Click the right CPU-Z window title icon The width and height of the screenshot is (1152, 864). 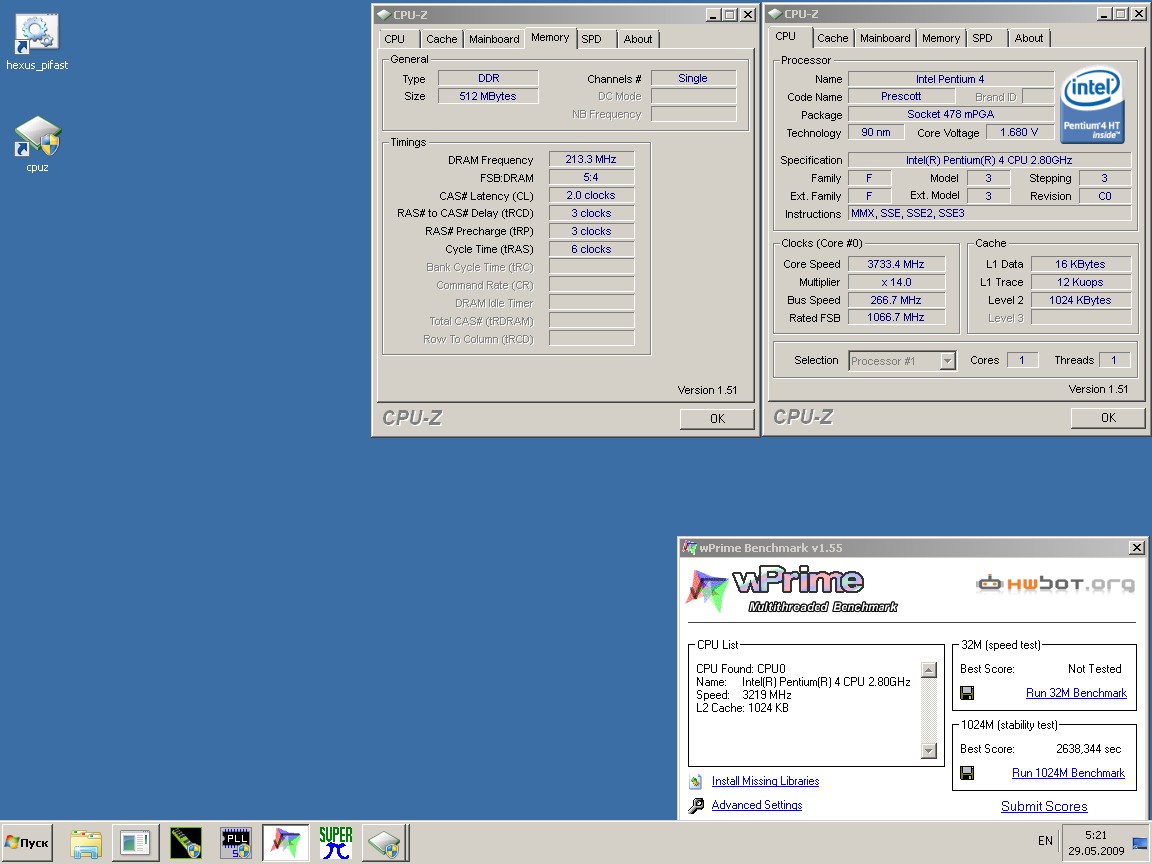coord(774,14)
